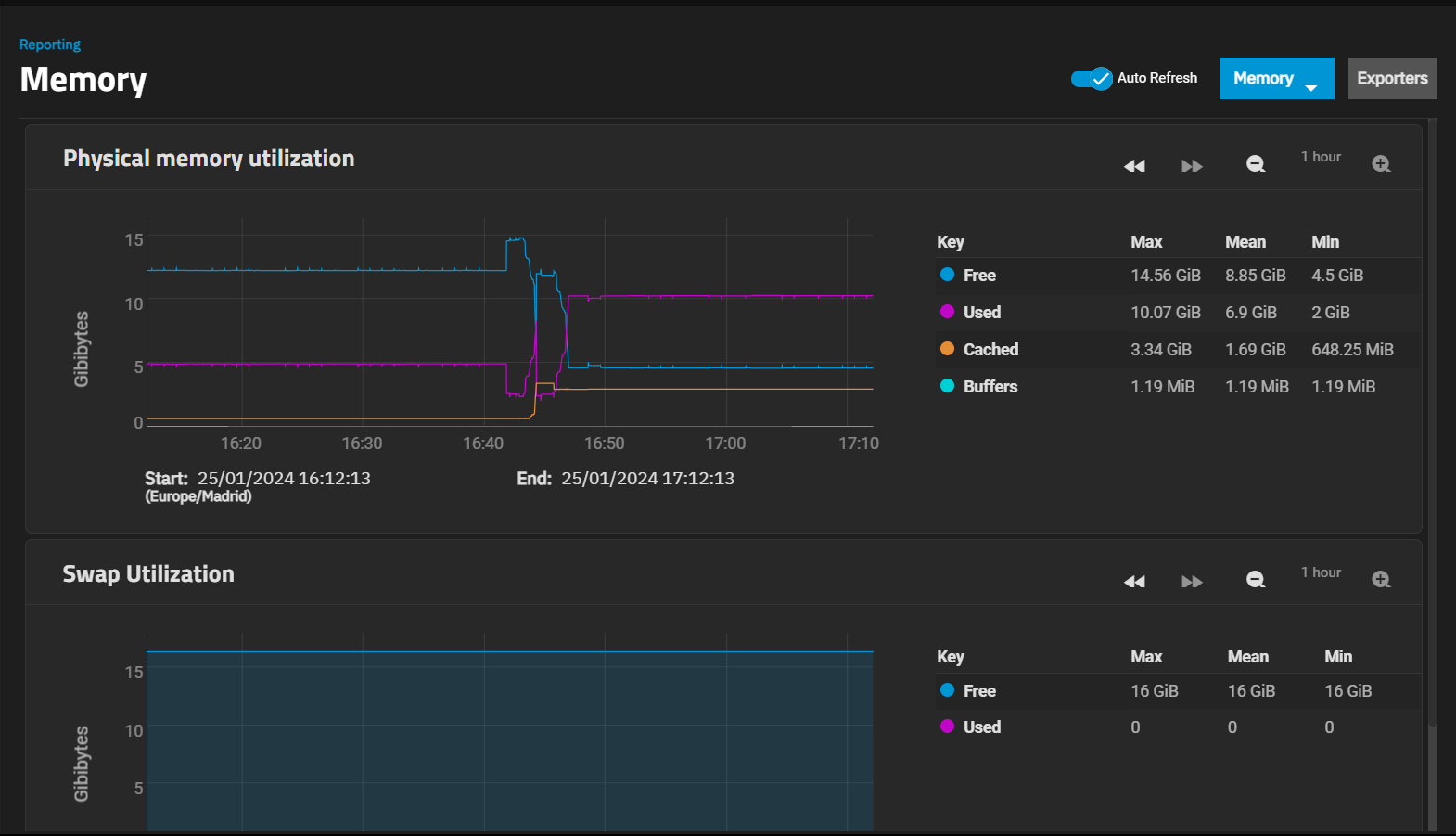
Task: Click the Swap Used legend entry
Action: pos(970,727)
